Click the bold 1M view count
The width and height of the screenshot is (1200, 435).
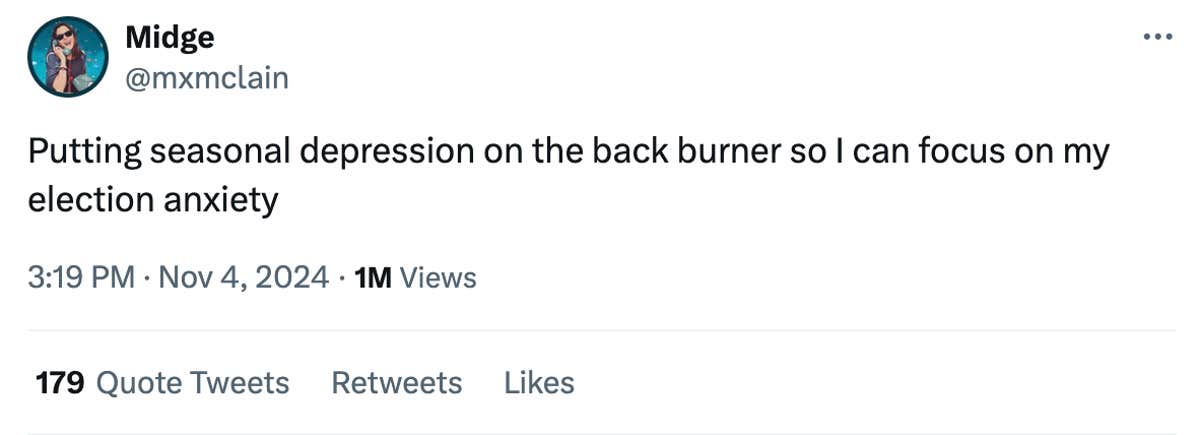pos(373,277)
